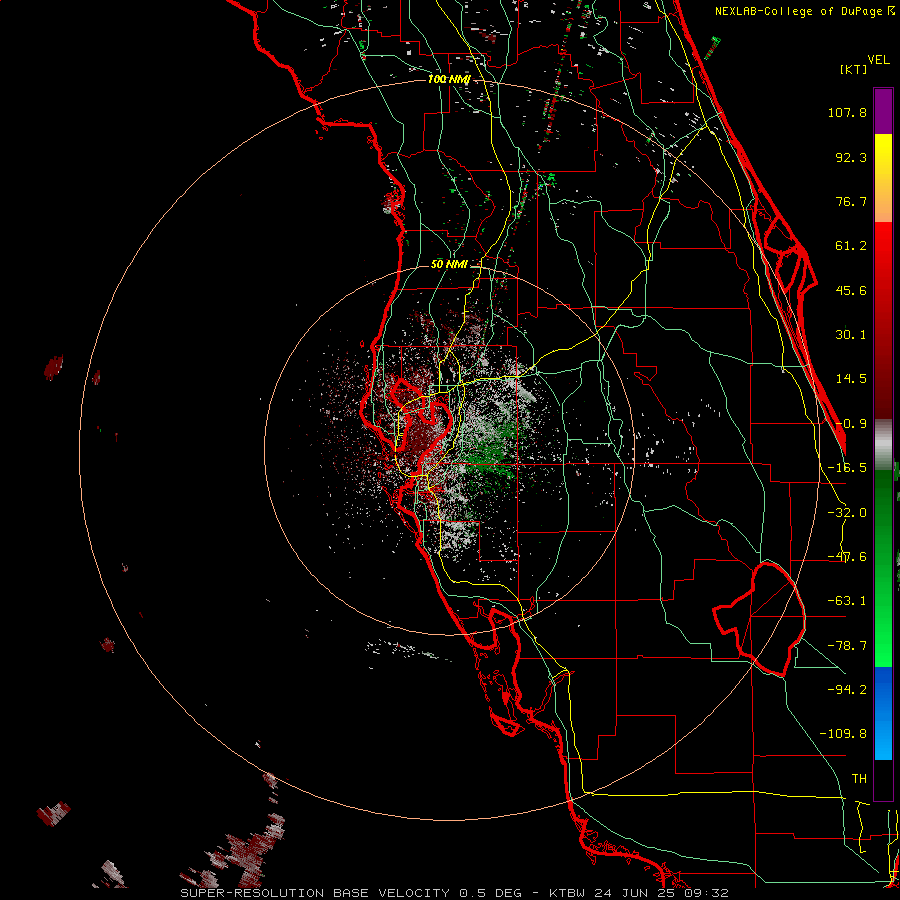Click the purple segment of color bar
Viewport: 900px width, 900px height.
click(883, 111)
